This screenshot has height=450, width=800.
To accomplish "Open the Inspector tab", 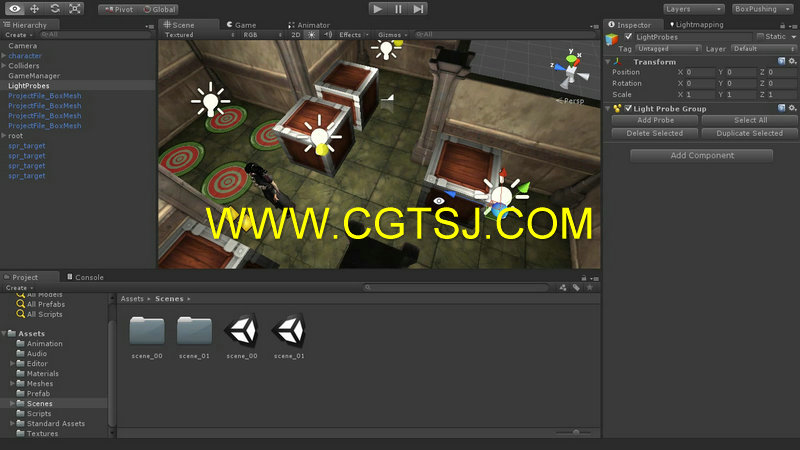I will tap(634, 24).
